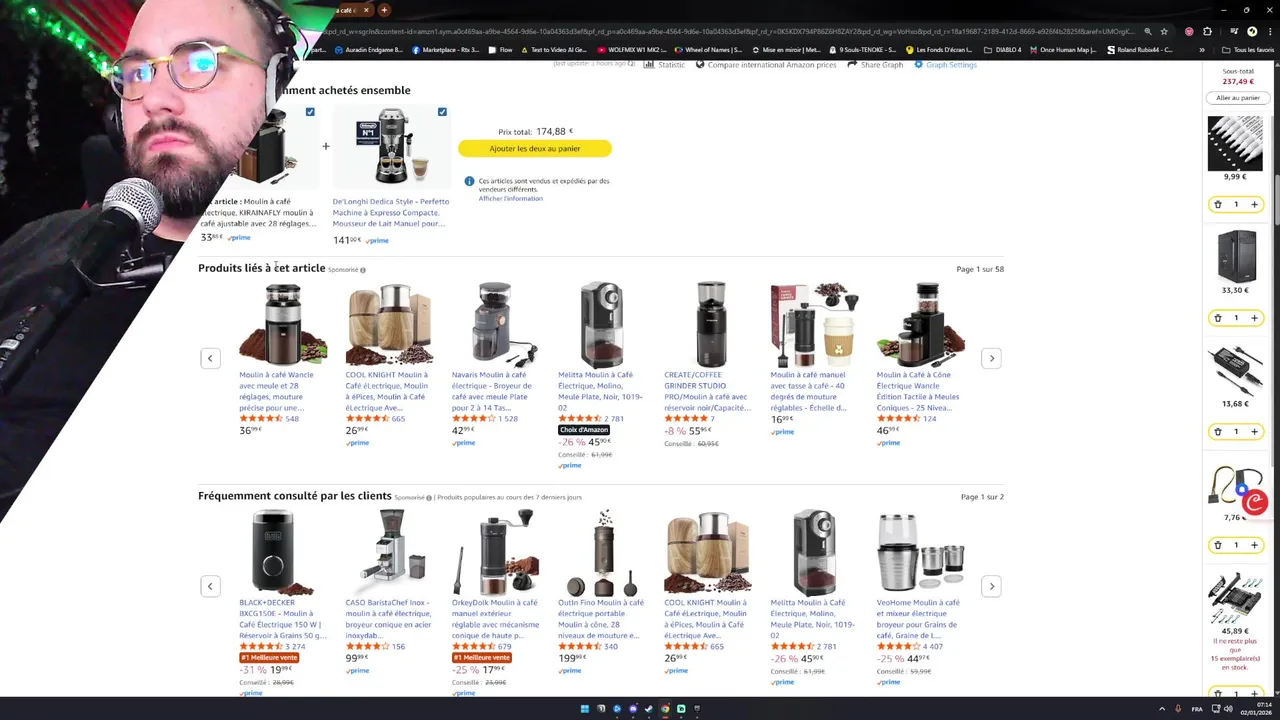Screen dimensions: 1280x720
Task: Open network display tray icon
Action: pos(1215,709)
